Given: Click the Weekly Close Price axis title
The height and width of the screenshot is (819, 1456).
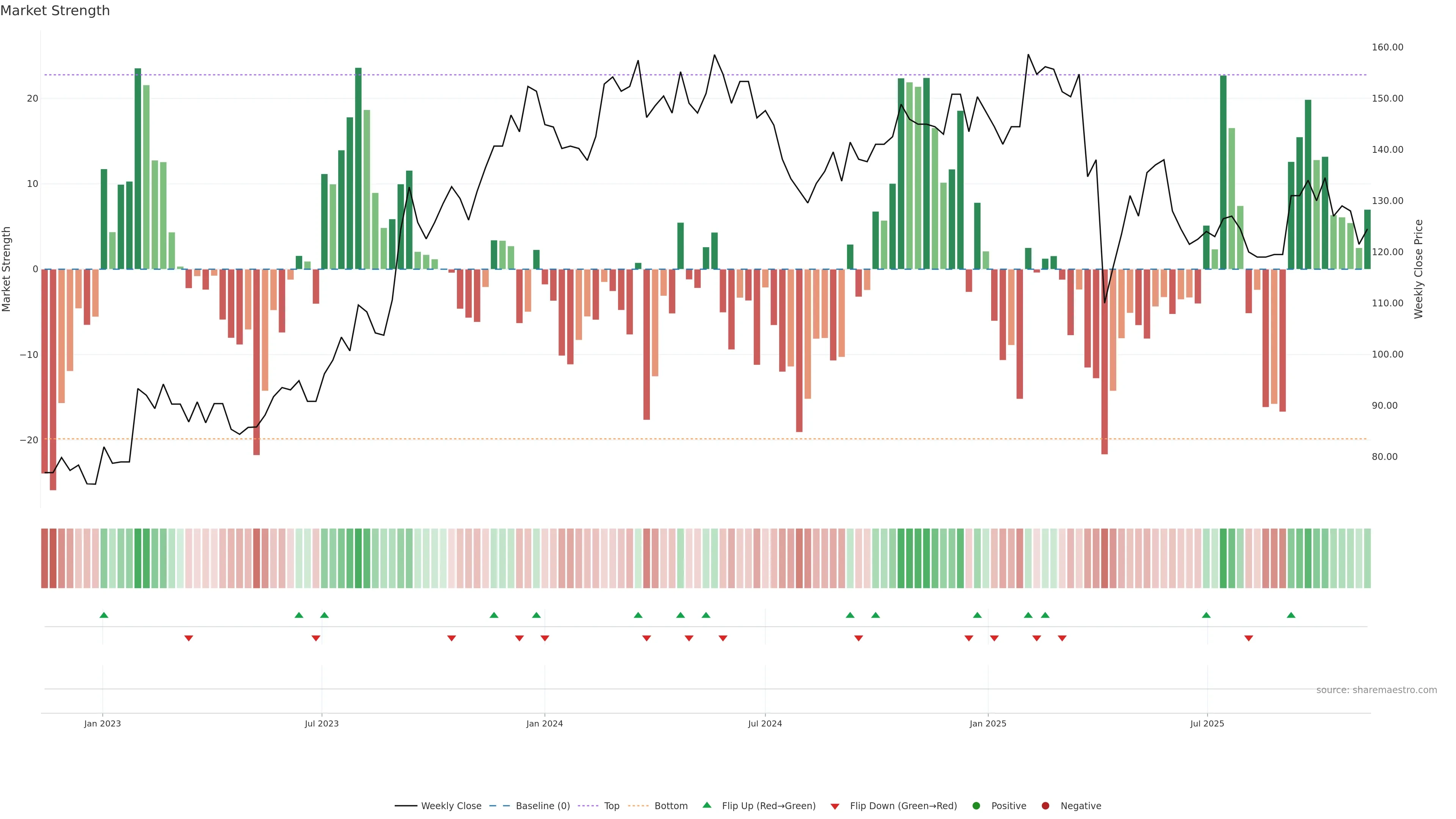Looking at the screenshot, I should [1419, 269].
